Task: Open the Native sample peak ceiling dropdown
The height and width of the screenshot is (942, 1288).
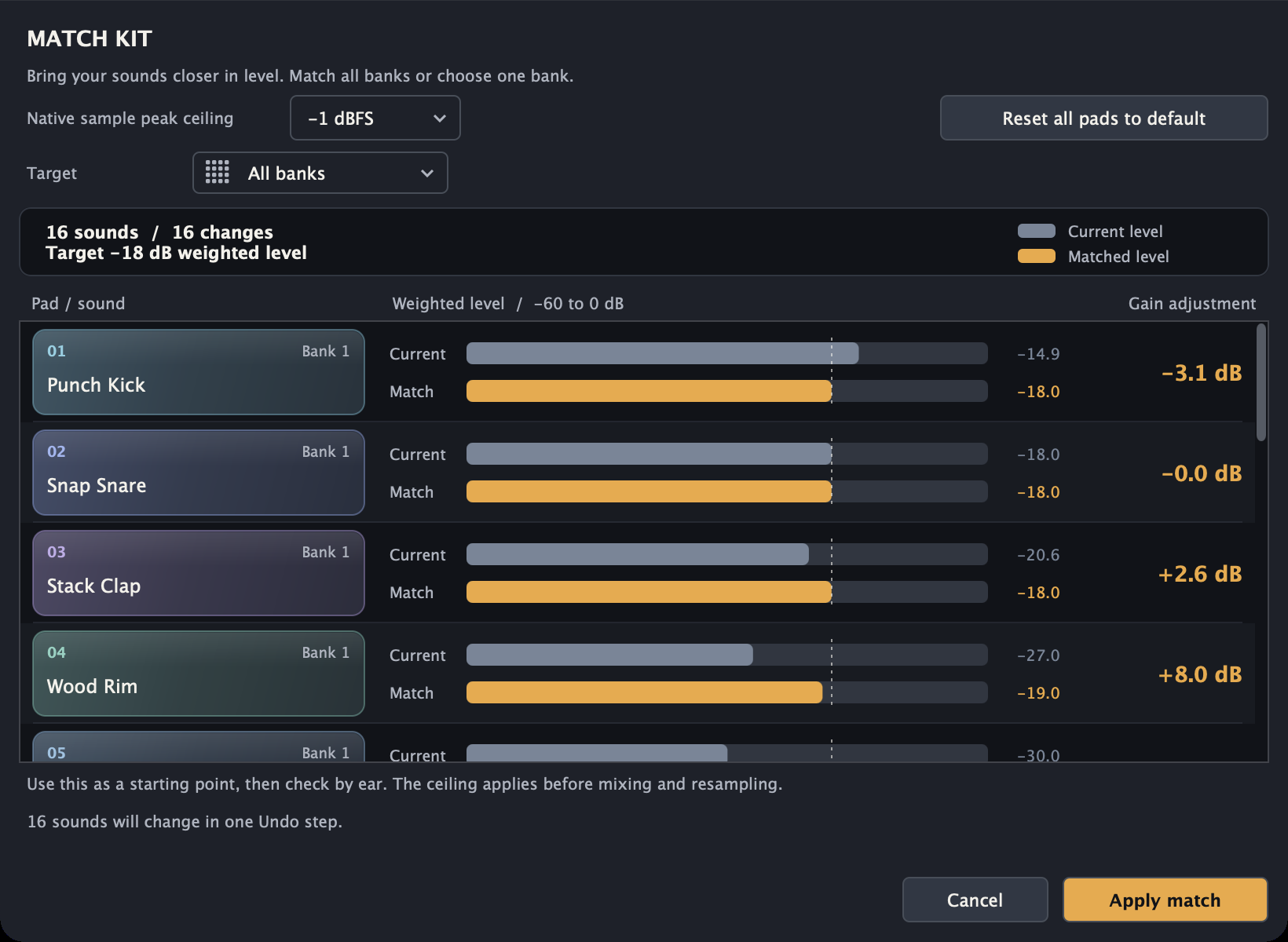Action: tap(375, 118)
